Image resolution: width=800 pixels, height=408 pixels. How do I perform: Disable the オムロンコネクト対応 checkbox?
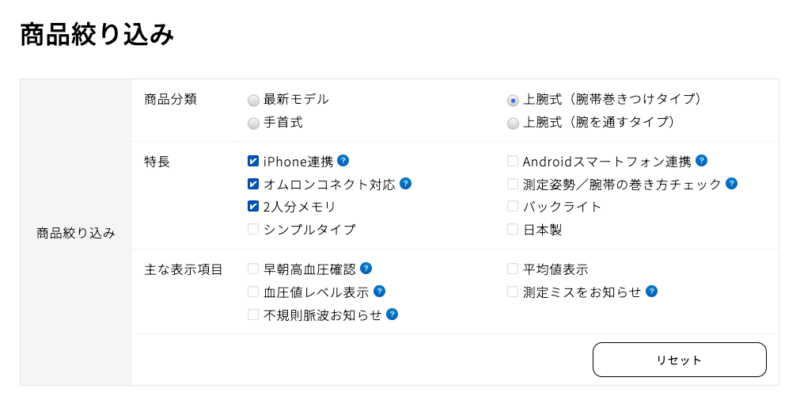pyautogui.click(x=253, y=184)
